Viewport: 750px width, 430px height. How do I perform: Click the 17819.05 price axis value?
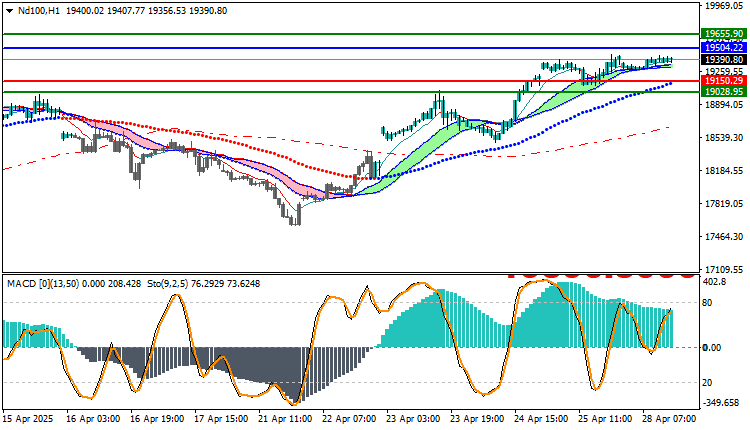click(724, 203)
